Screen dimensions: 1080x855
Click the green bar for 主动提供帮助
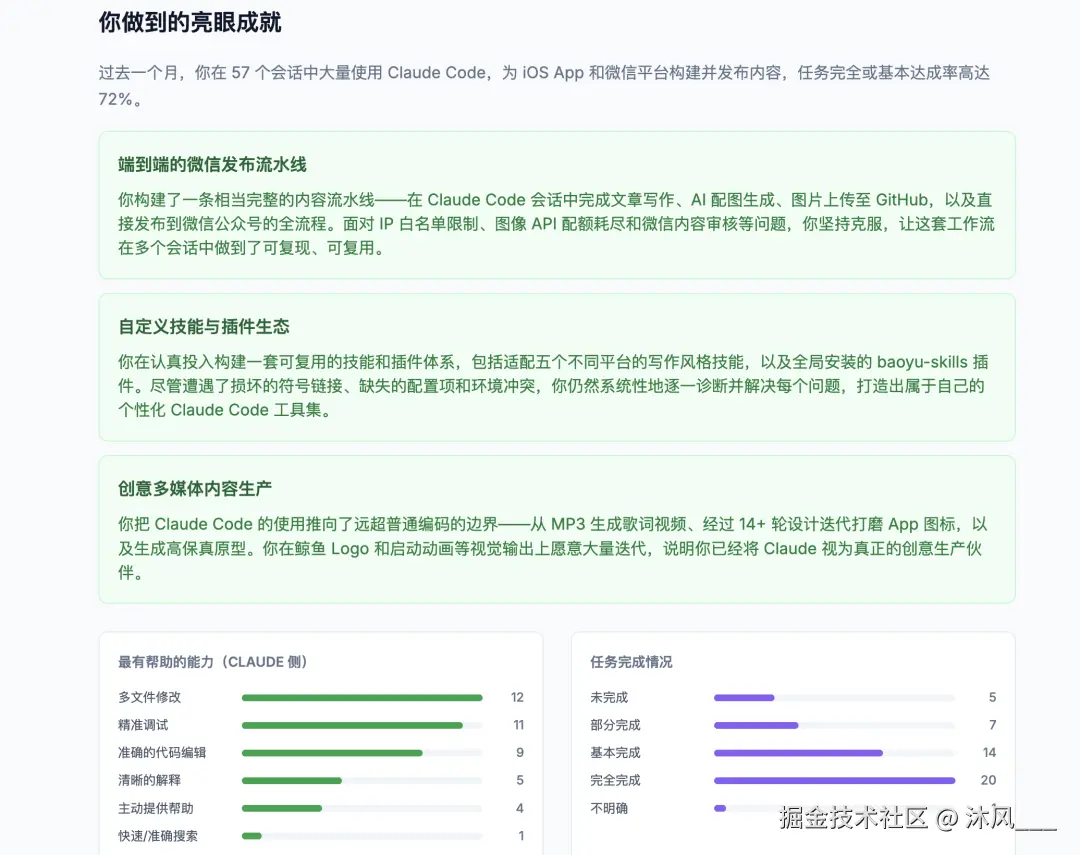click(x=282, y=808)
